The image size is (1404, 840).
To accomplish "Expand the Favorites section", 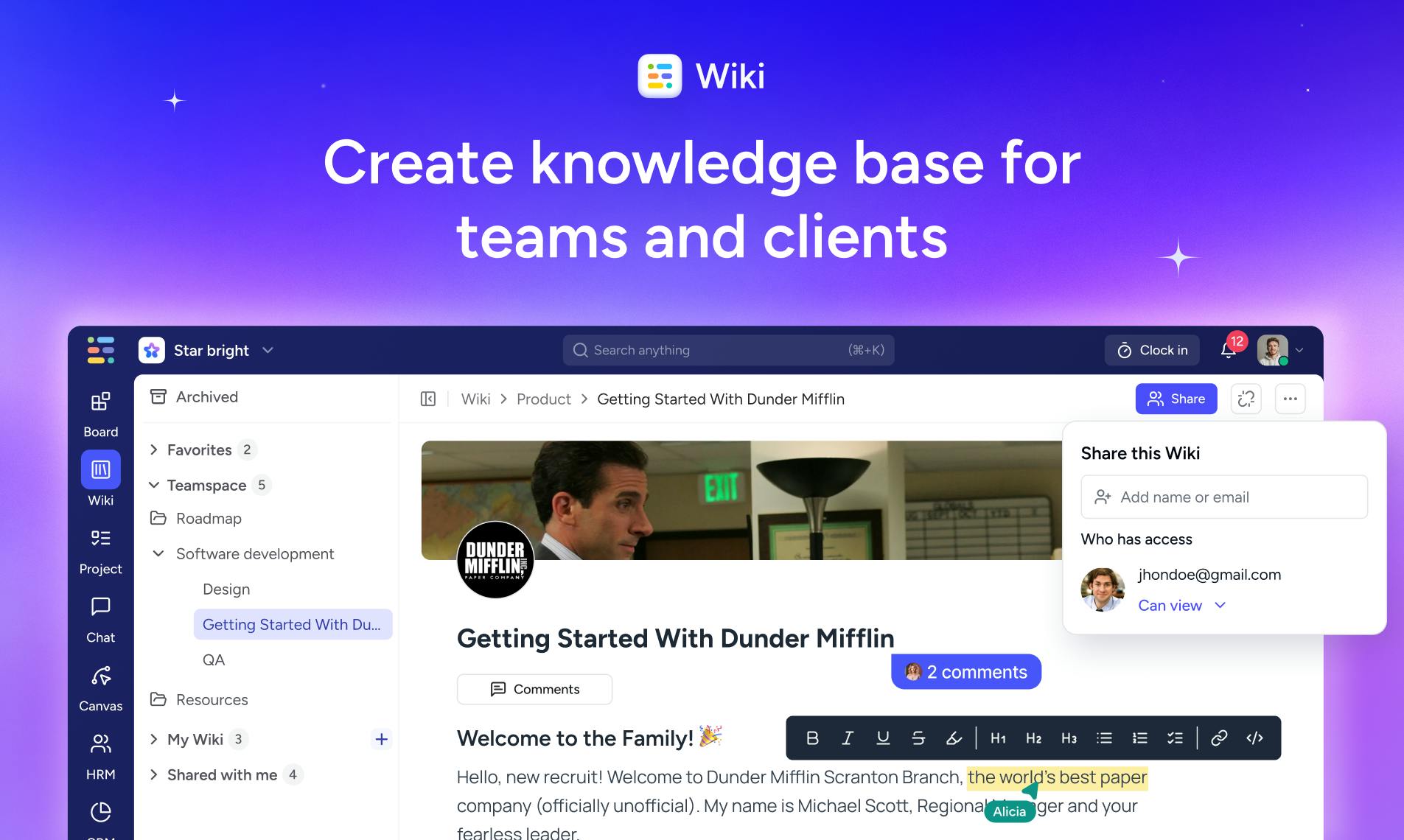I will pos(154,449).
